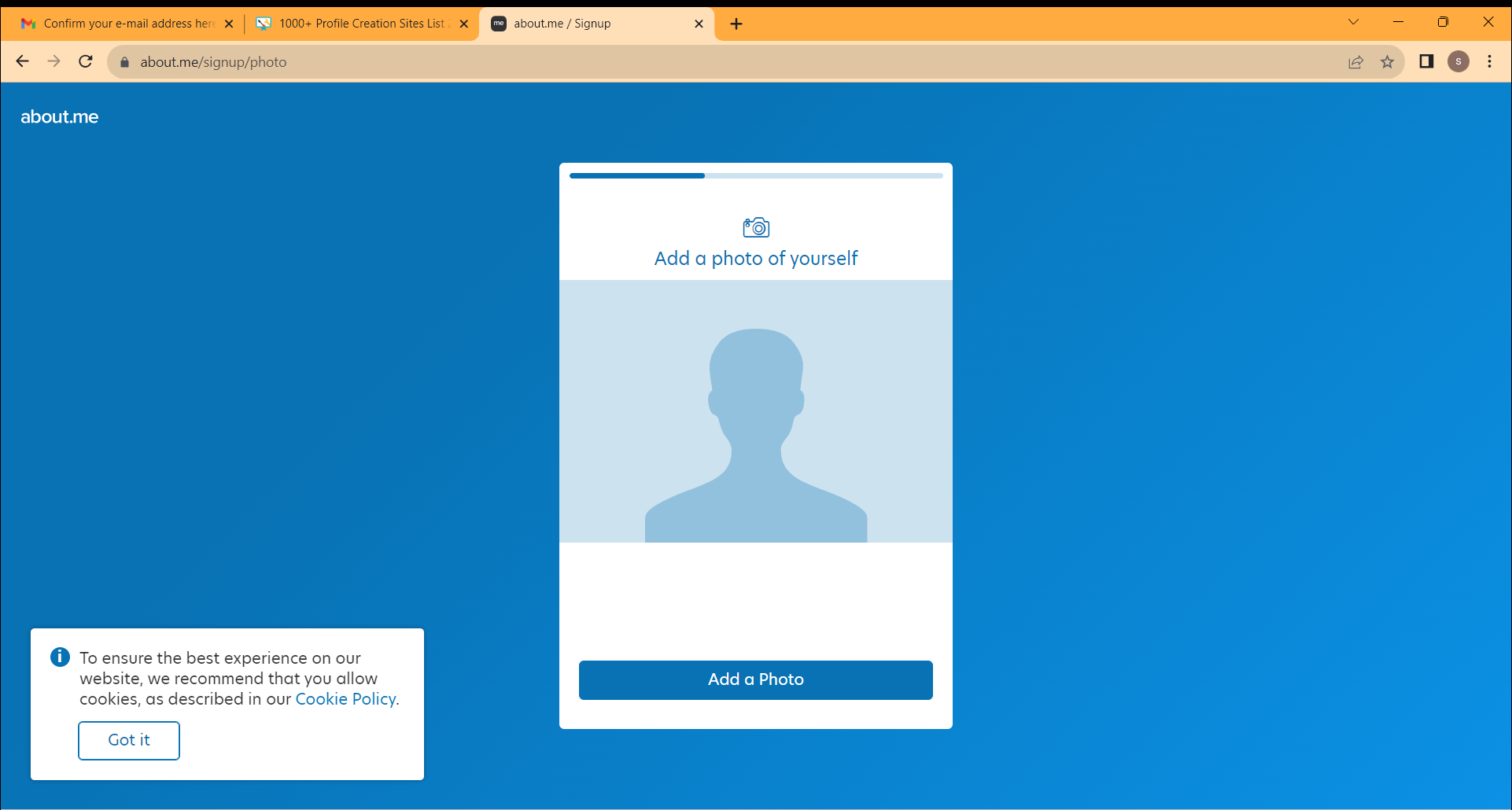This screenshot has height=810, width=1512.
Task: Bookmark this page with the star icon
Action: click(x=1387, y=62)
